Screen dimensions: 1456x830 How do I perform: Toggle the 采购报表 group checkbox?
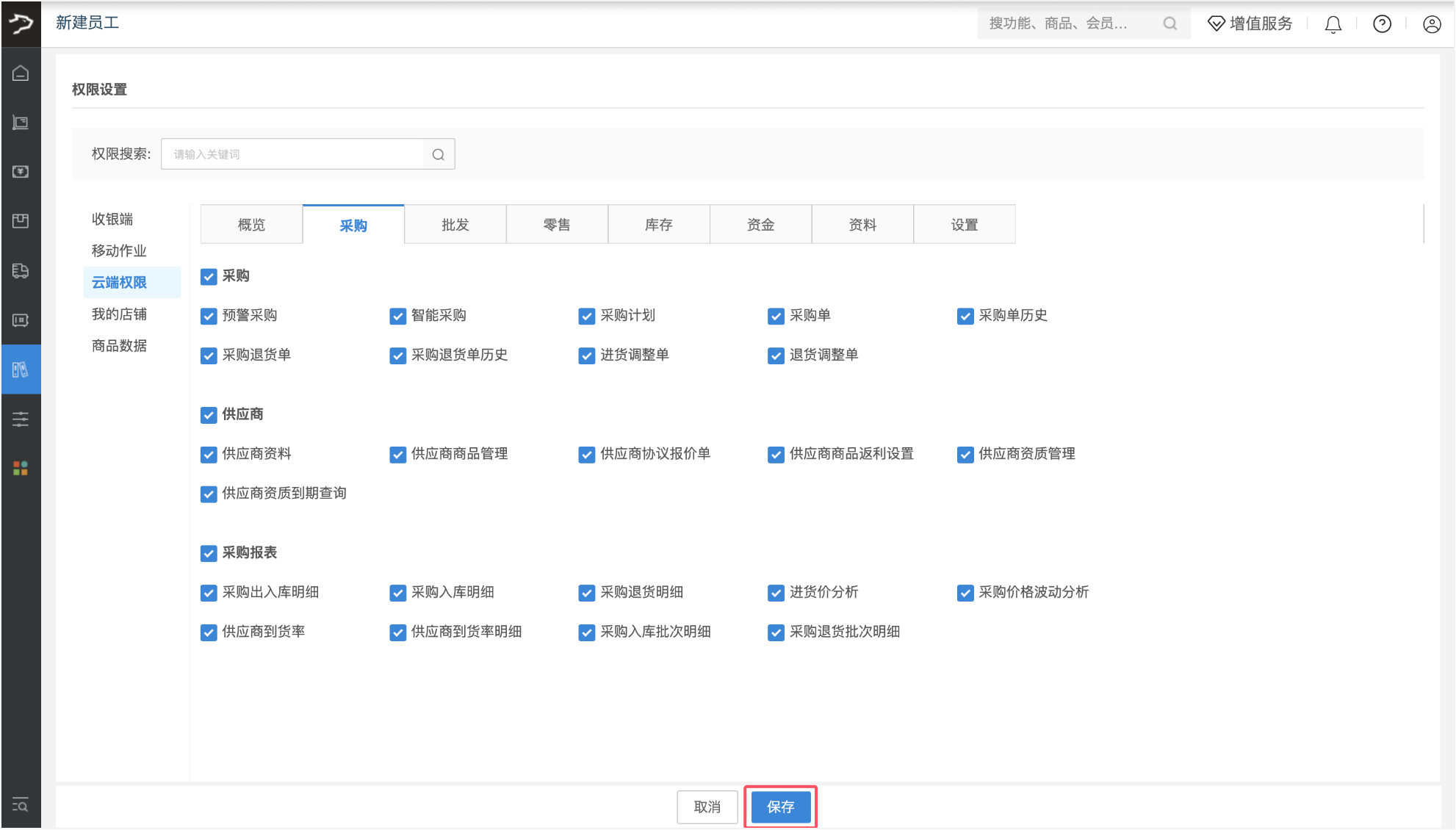pyautogui.click(x=208, y=553)
